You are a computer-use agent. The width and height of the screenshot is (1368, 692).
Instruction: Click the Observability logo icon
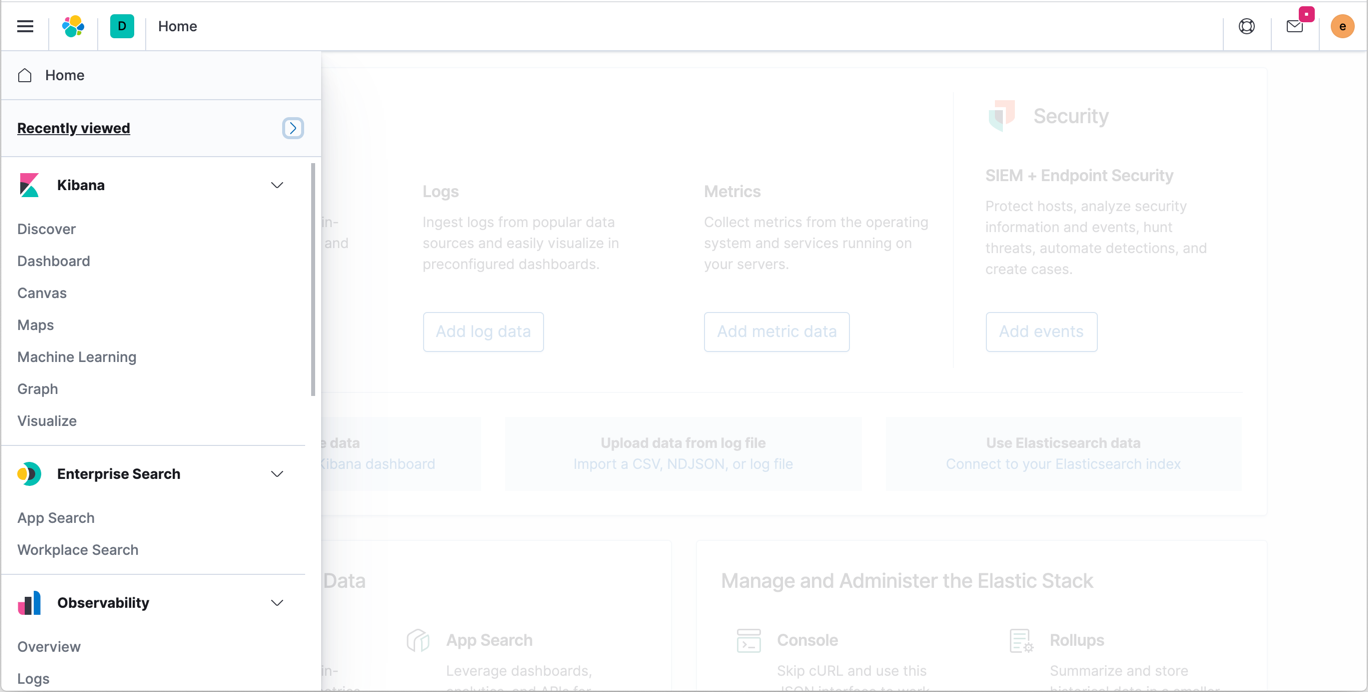[29, 603]
